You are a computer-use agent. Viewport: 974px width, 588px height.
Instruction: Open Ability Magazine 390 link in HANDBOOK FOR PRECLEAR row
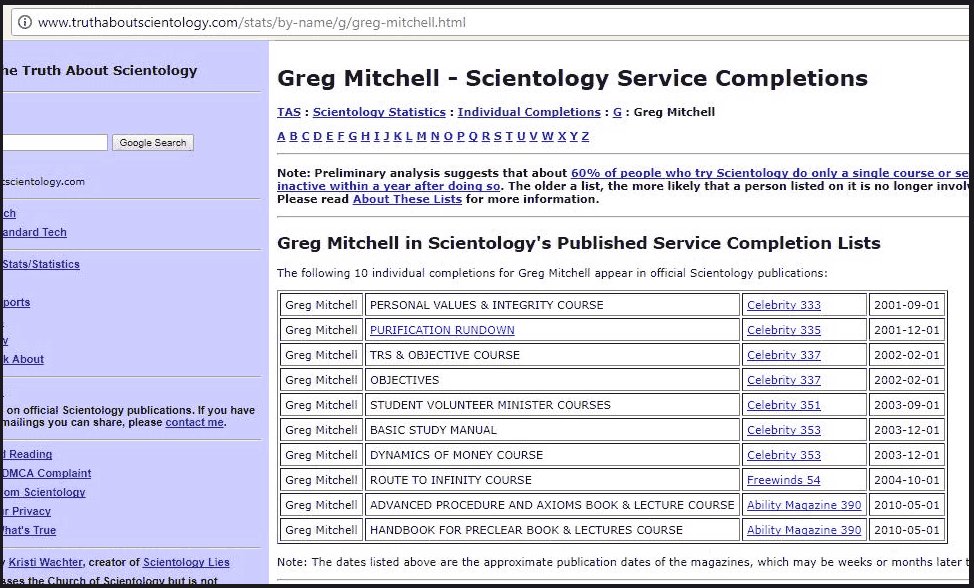[804, 530]
